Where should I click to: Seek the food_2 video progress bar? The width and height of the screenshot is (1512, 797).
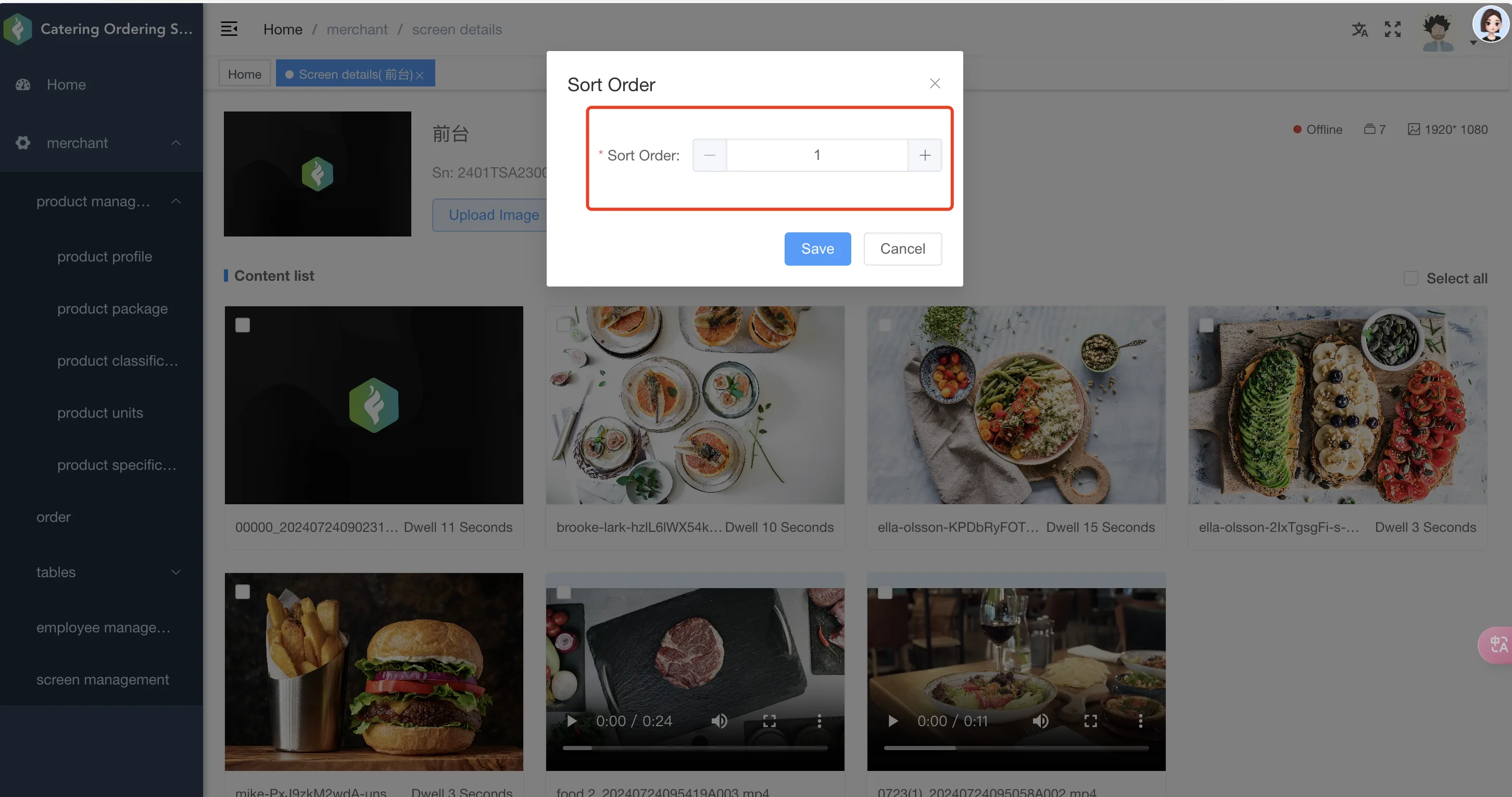click(695, 748)
